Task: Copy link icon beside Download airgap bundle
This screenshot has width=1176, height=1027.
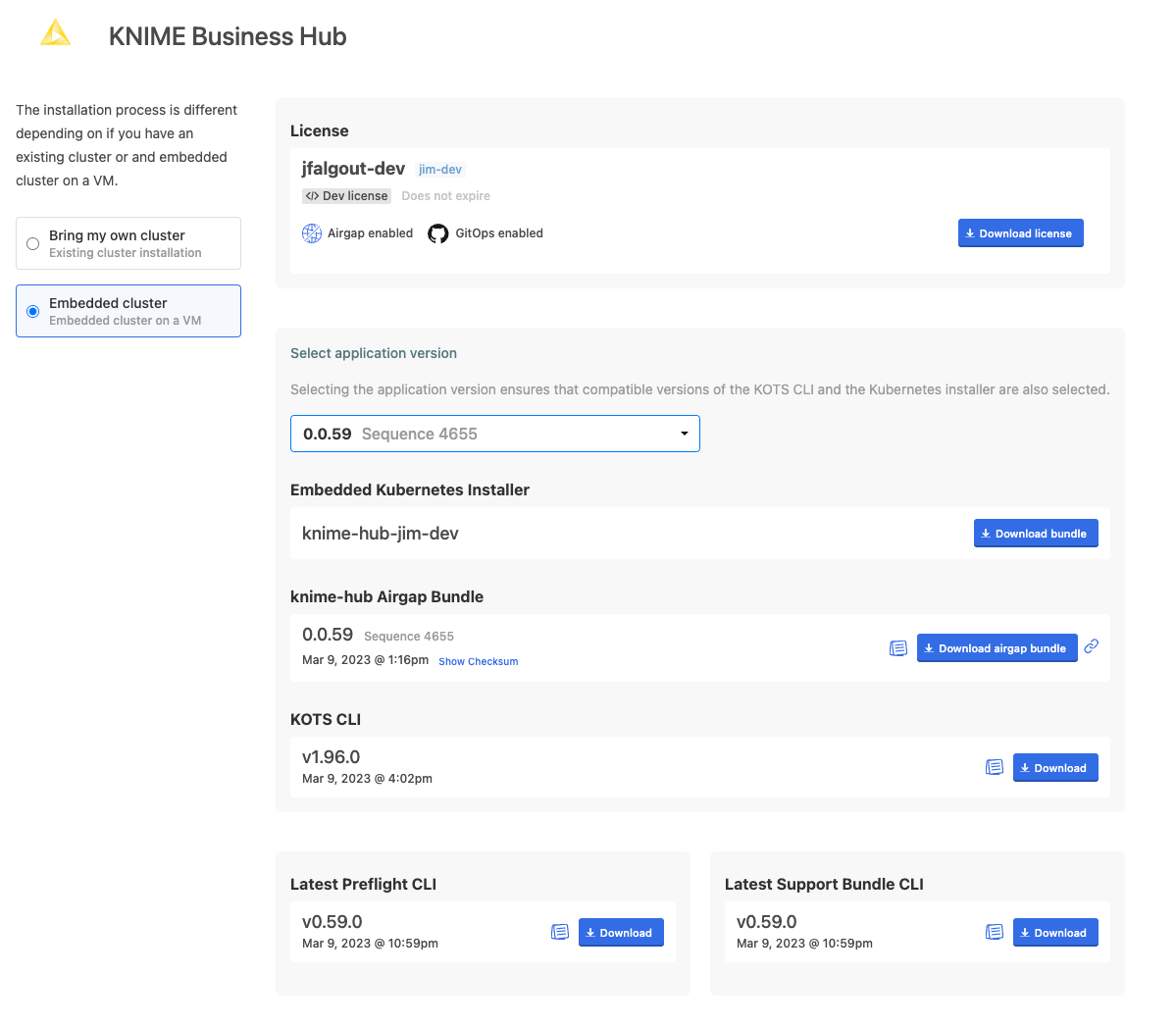Action: coord(1091,646)
